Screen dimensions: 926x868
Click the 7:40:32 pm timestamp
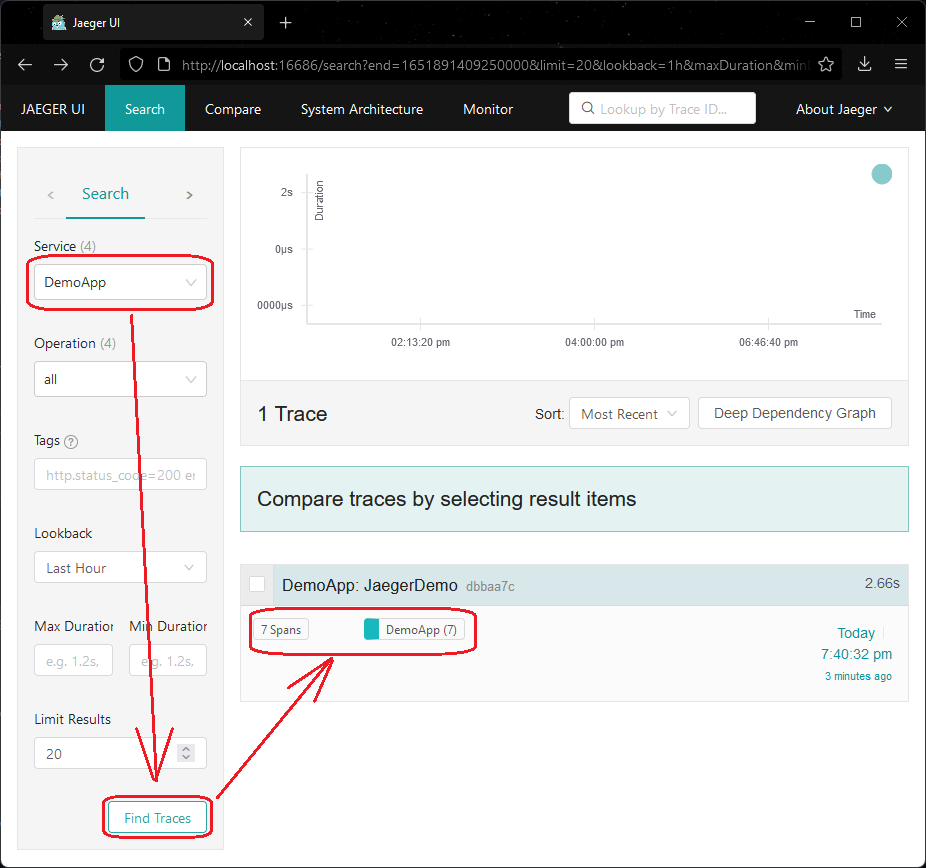pyautogui.click(x=856, y=654)
